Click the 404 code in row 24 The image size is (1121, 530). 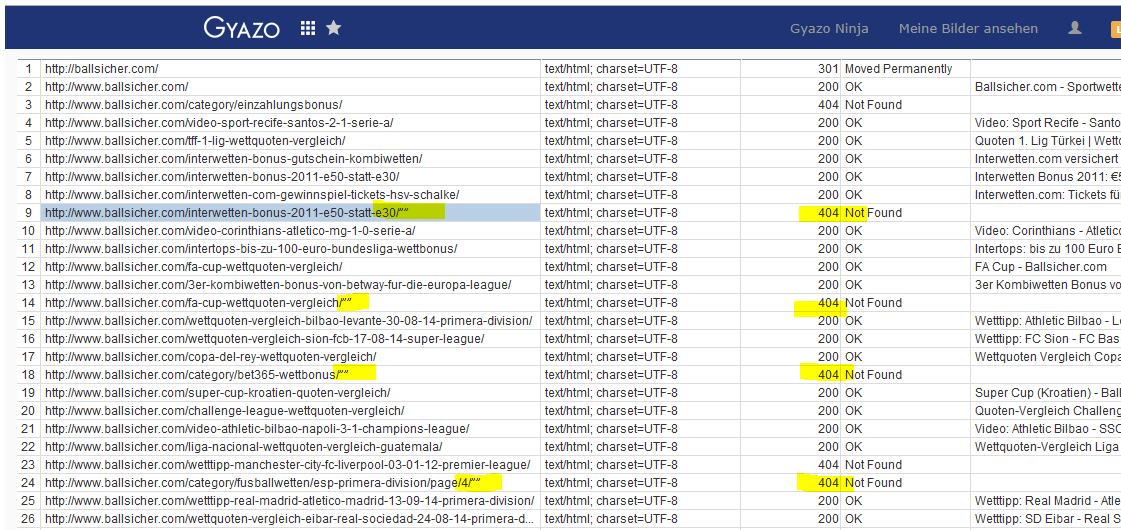(x=828, y=483)
